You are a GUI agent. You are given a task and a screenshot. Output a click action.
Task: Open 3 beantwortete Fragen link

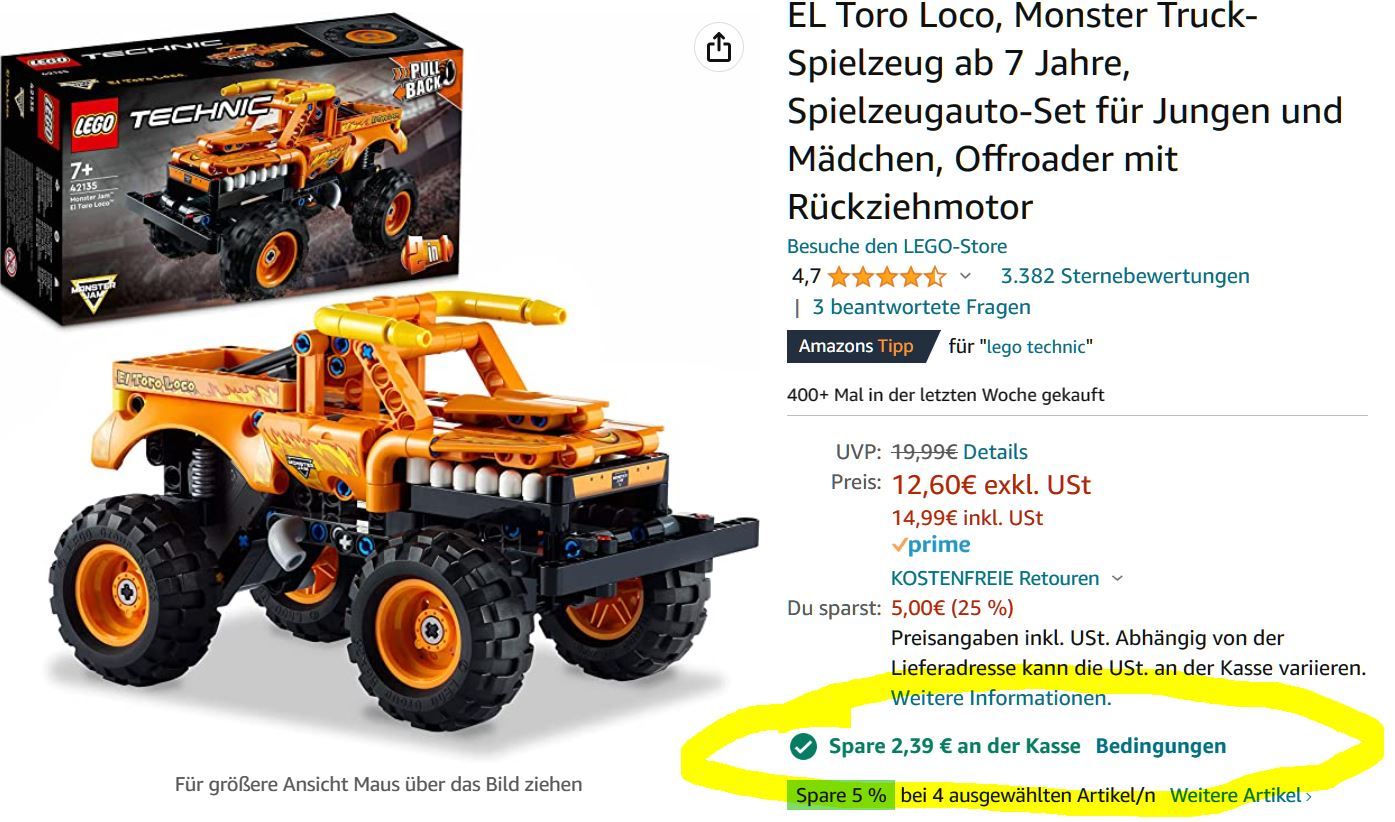coord(921,307)
